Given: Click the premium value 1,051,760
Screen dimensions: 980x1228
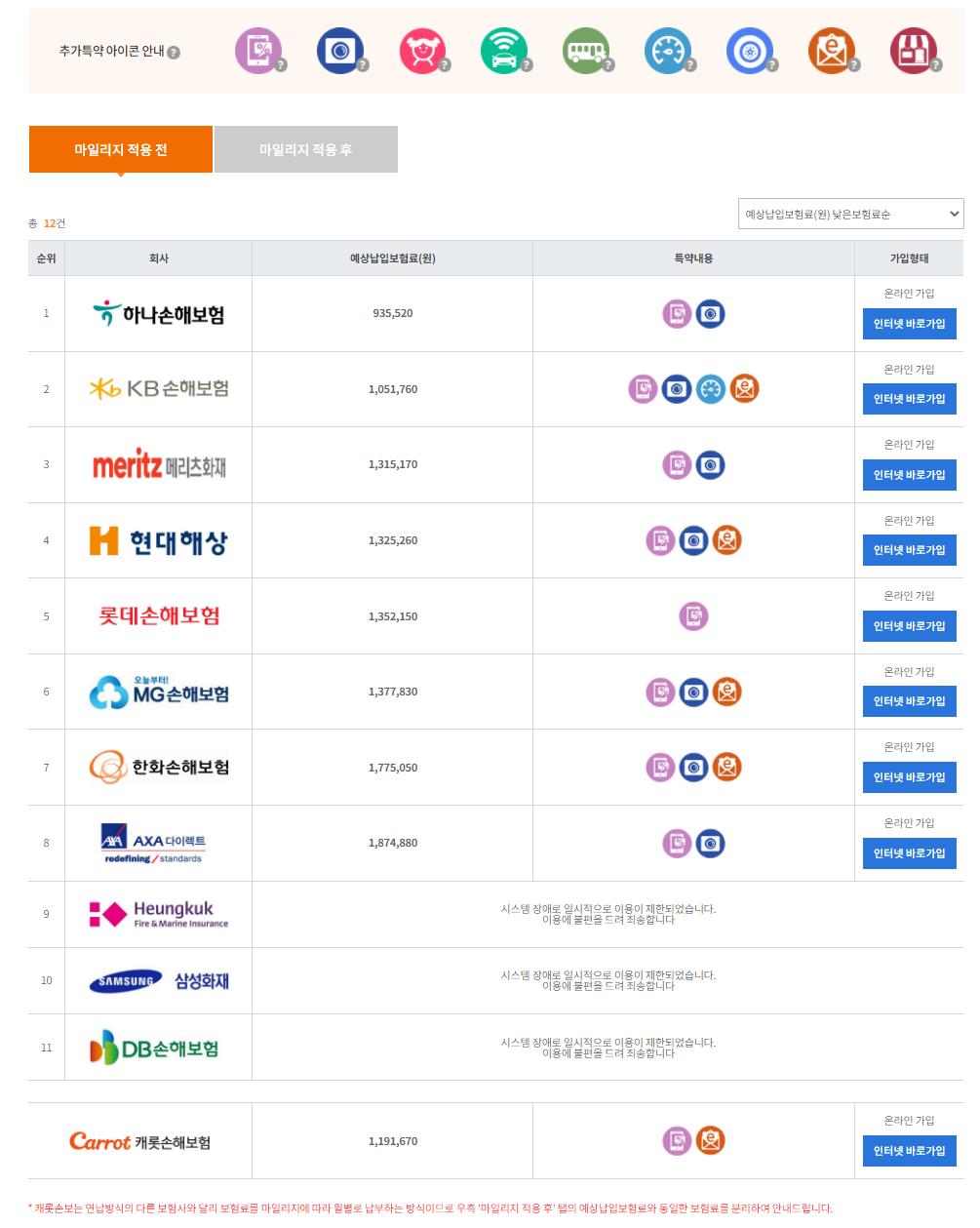Looking at the screenshot, I should point(393,389).
